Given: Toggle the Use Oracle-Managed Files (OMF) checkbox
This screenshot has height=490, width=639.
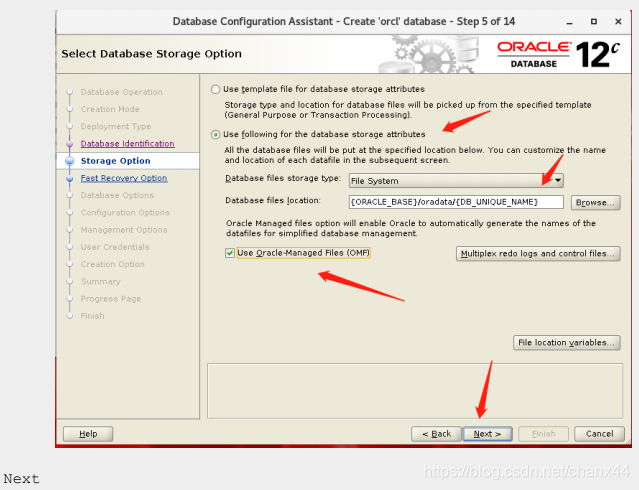Looking at the screenshot, I should pyautogui.click(x=230, y=253).
